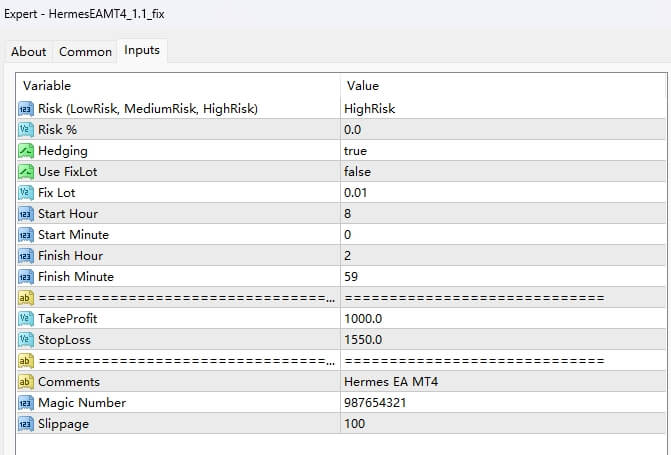Edit the Start Minute value 0
Viewport: 671px width, 455px height.
(x=503, y=235)
